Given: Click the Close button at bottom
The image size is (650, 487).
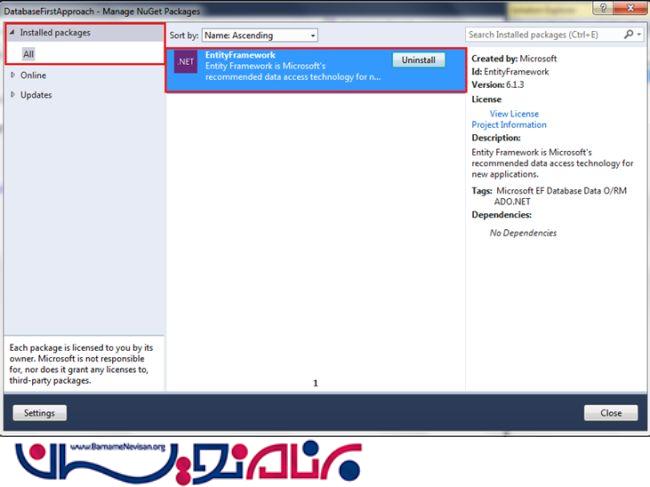Looking at the screenshot, I should coord(611,413).
